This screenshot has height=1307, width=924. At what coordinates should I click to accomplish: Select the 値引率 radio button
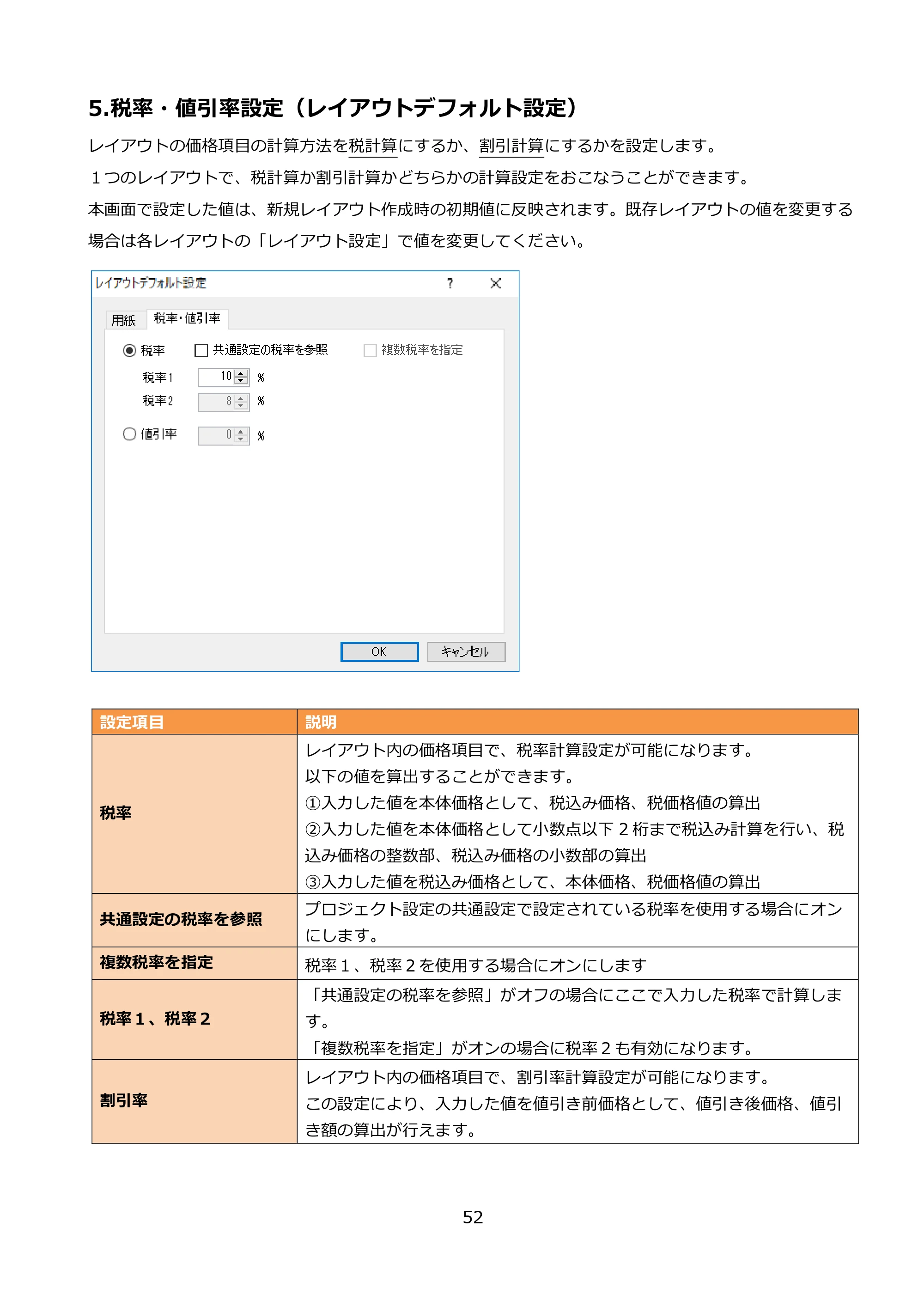coord(130,434)
